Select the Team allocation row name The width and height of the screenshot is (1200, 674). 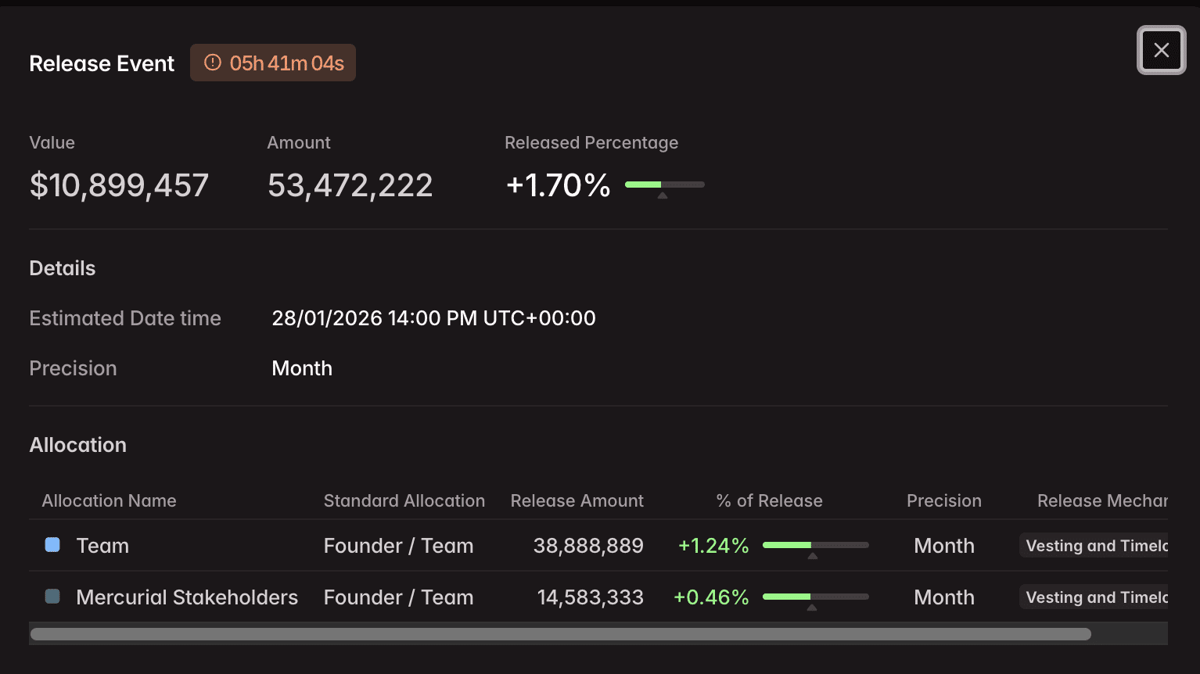[103, 546]
